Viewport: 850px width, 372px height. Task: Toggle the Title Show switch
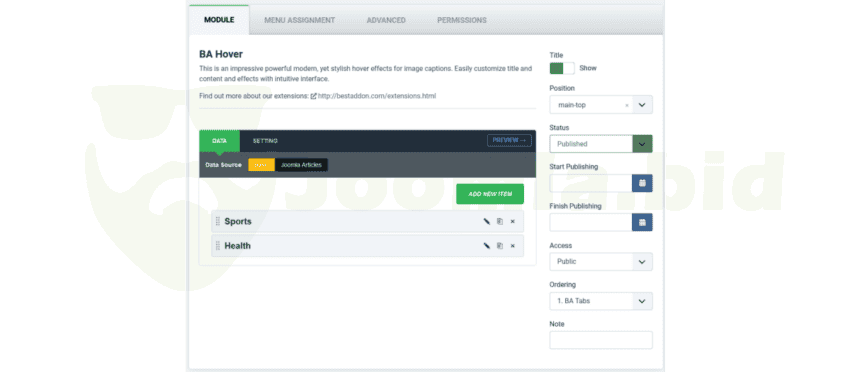click(x=562, y=68)
